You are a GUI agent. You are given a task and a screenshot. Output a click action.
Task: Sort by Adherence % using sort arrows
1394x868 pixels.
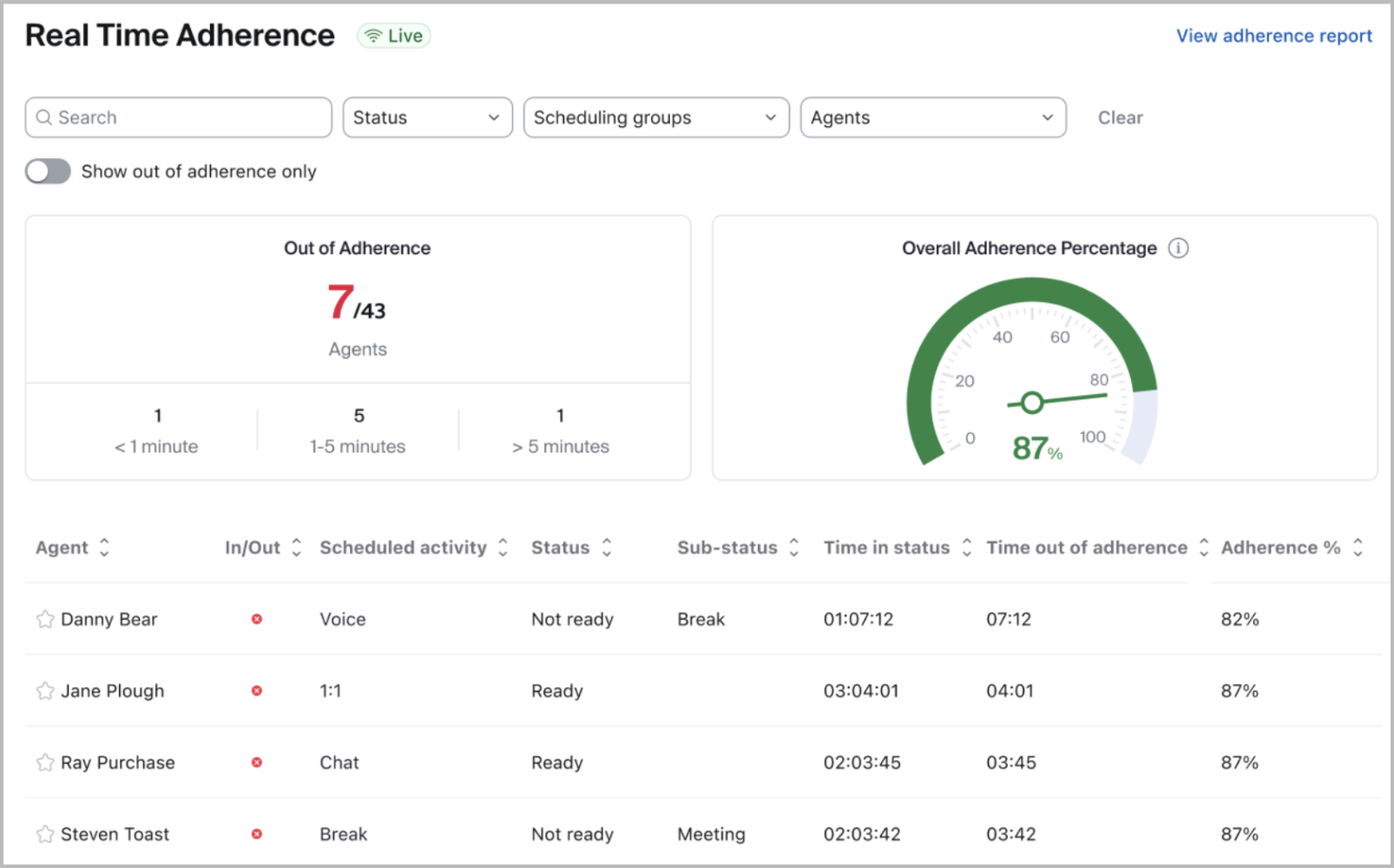(1358, 548)
